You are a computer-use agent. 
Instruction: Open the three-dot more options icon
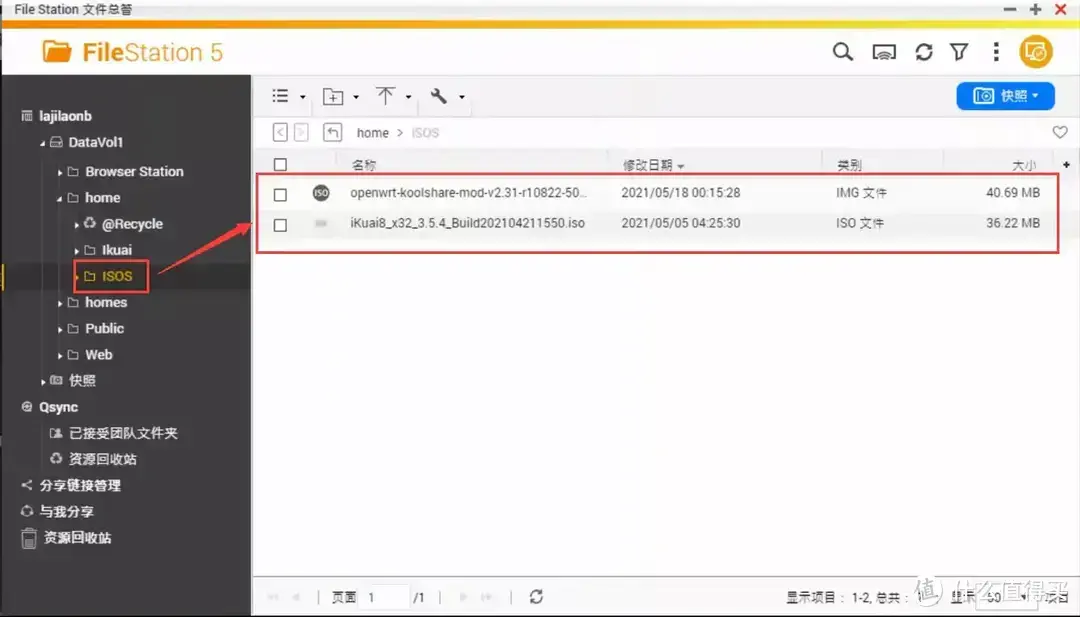point(996,51)
